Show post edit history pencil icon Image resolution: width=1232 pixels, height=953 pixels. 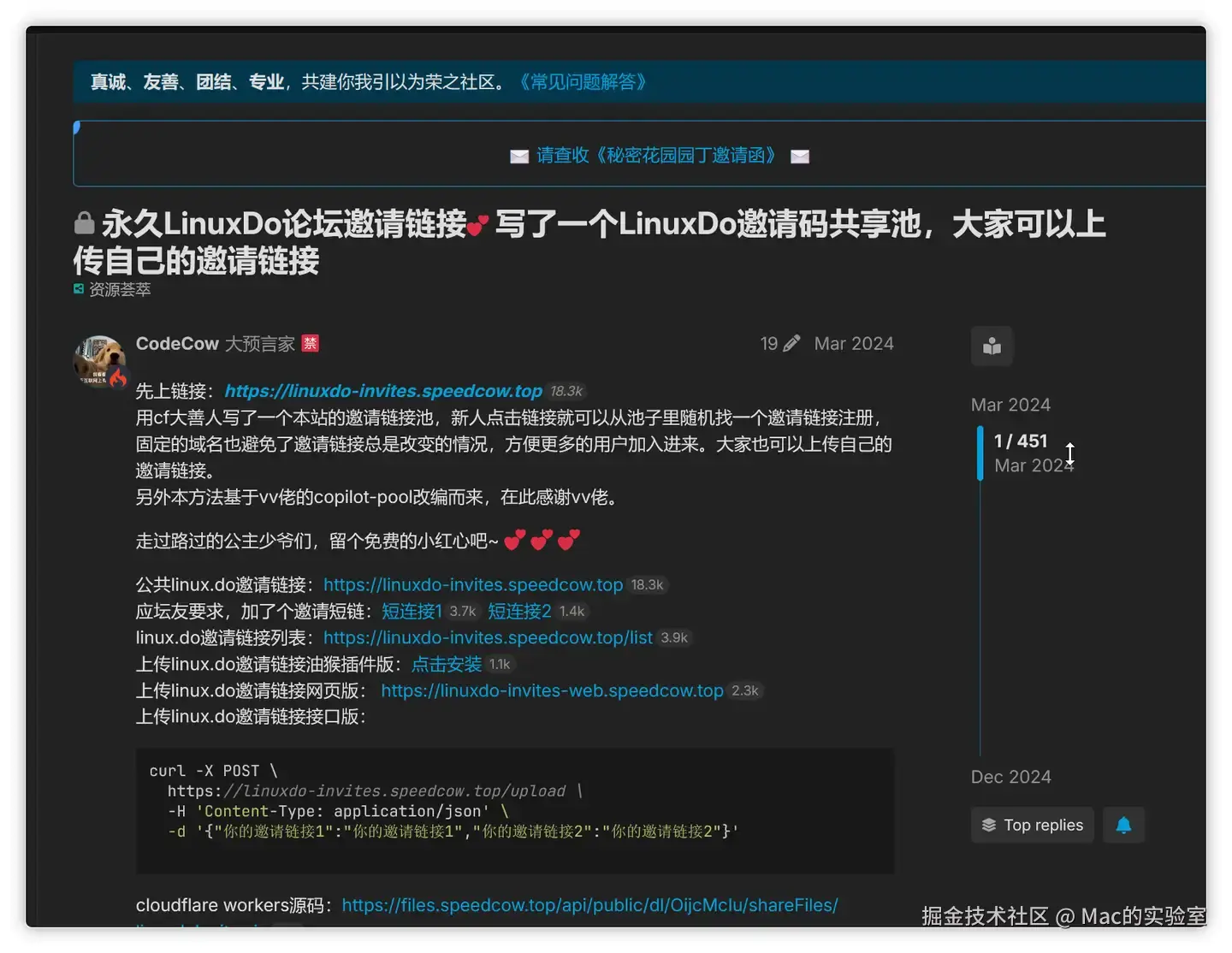pos(792,343)
